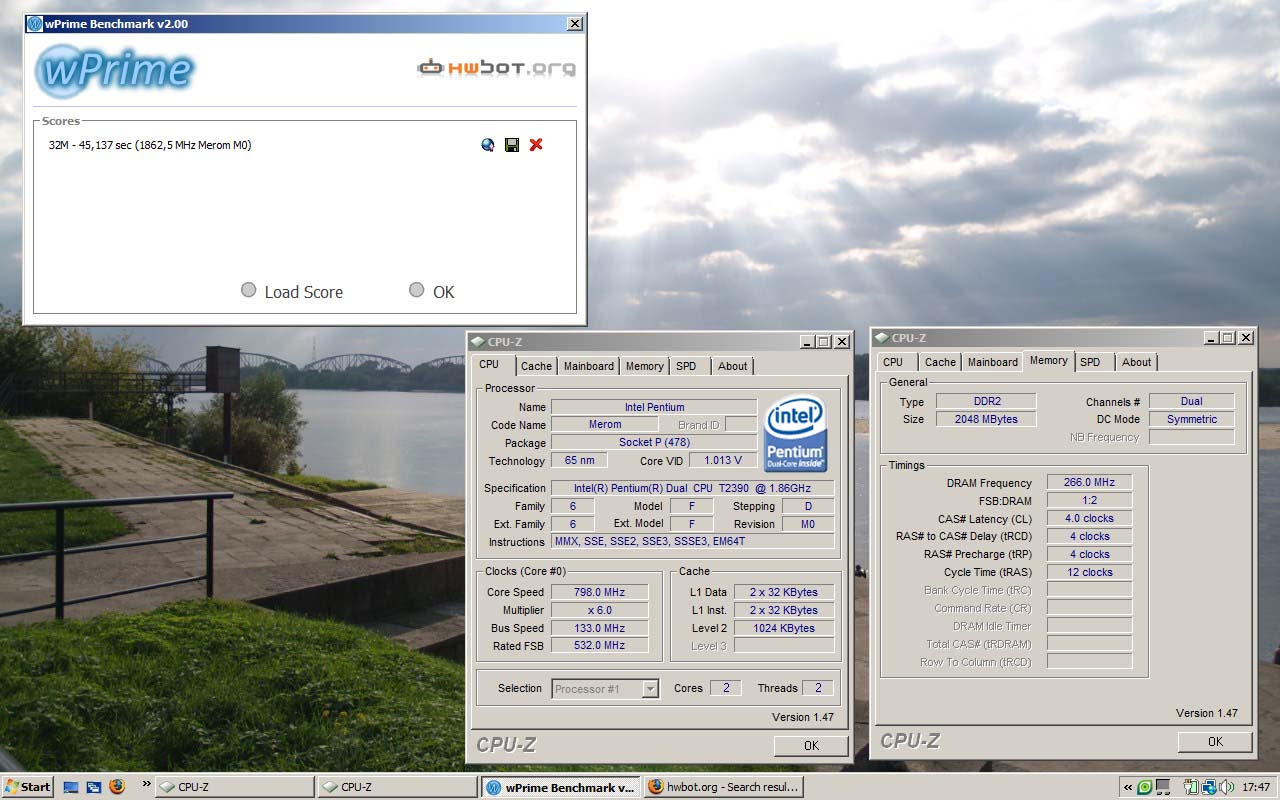Click the 532.0 MHz rated FSB value
The image size is (1280, 800).
point(599,646)
